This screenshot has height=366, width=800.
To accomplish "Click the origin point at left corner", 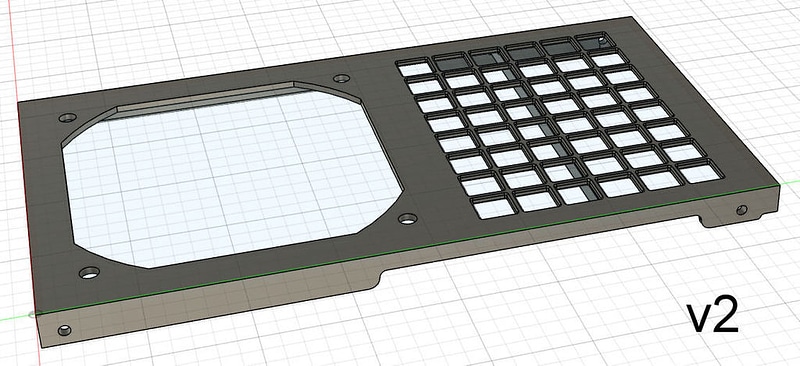I will (33, 314).
